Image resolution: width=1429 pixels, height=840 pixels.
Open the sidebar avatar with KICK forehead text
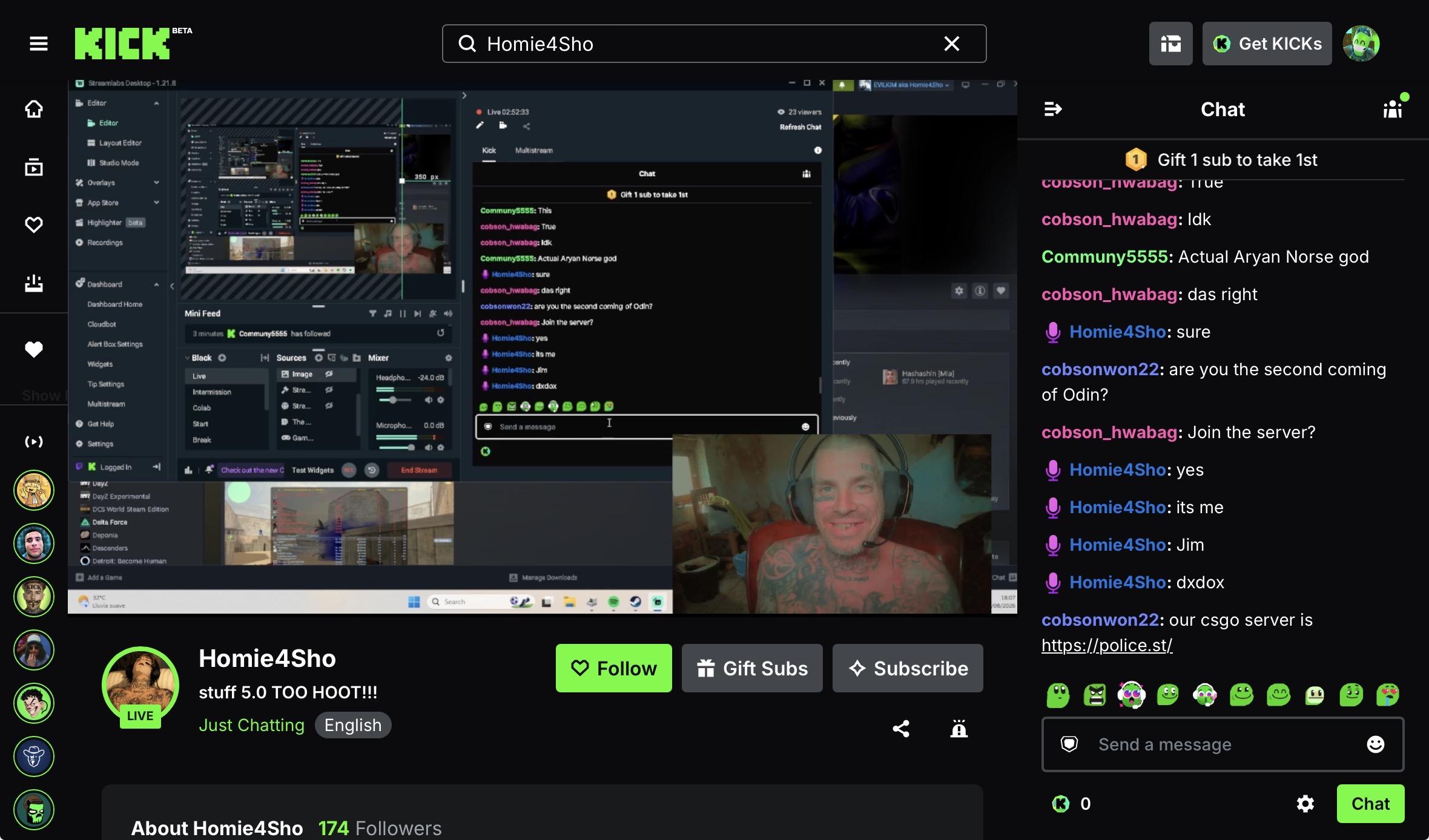34,597
